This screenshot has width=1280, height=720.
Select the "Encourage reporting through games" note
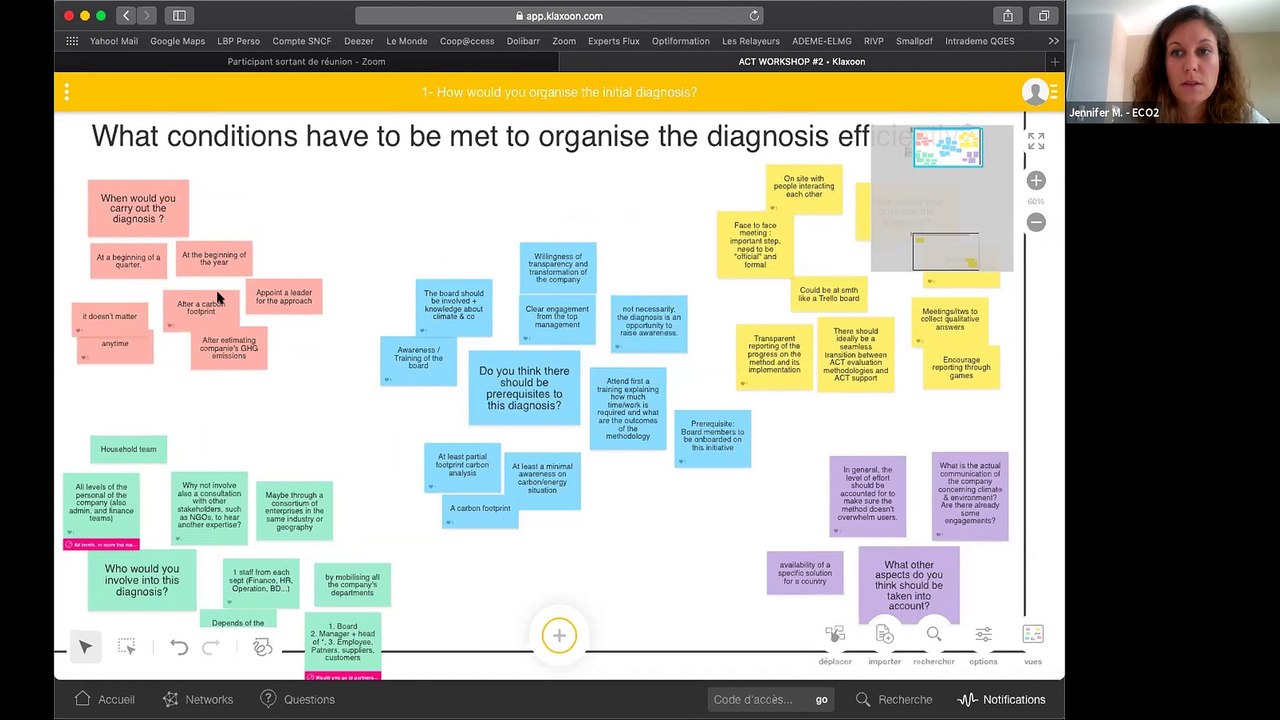[x=961, y=368]
